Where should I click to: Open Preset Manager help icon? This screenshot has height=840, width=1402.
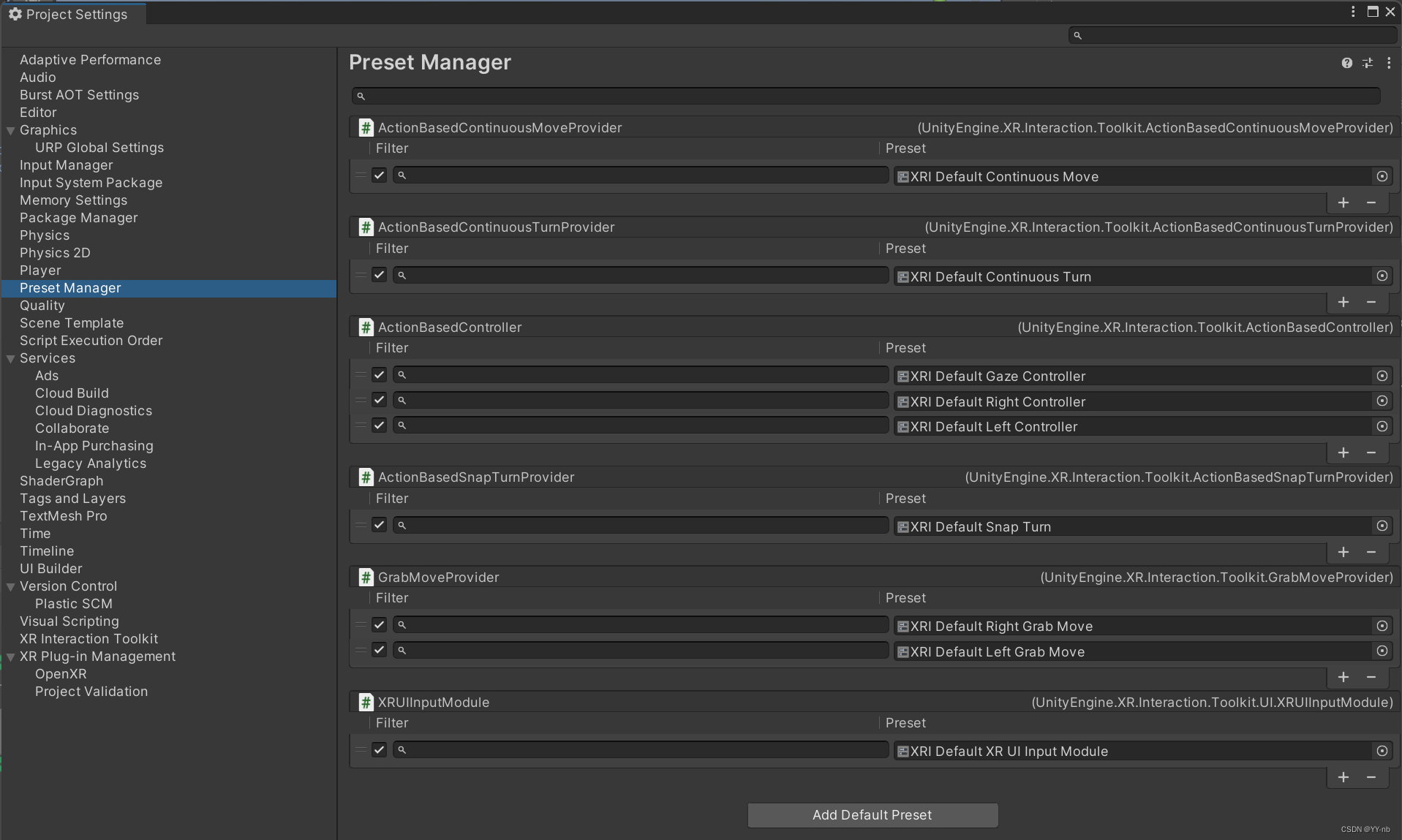[x=1346, y=63]
